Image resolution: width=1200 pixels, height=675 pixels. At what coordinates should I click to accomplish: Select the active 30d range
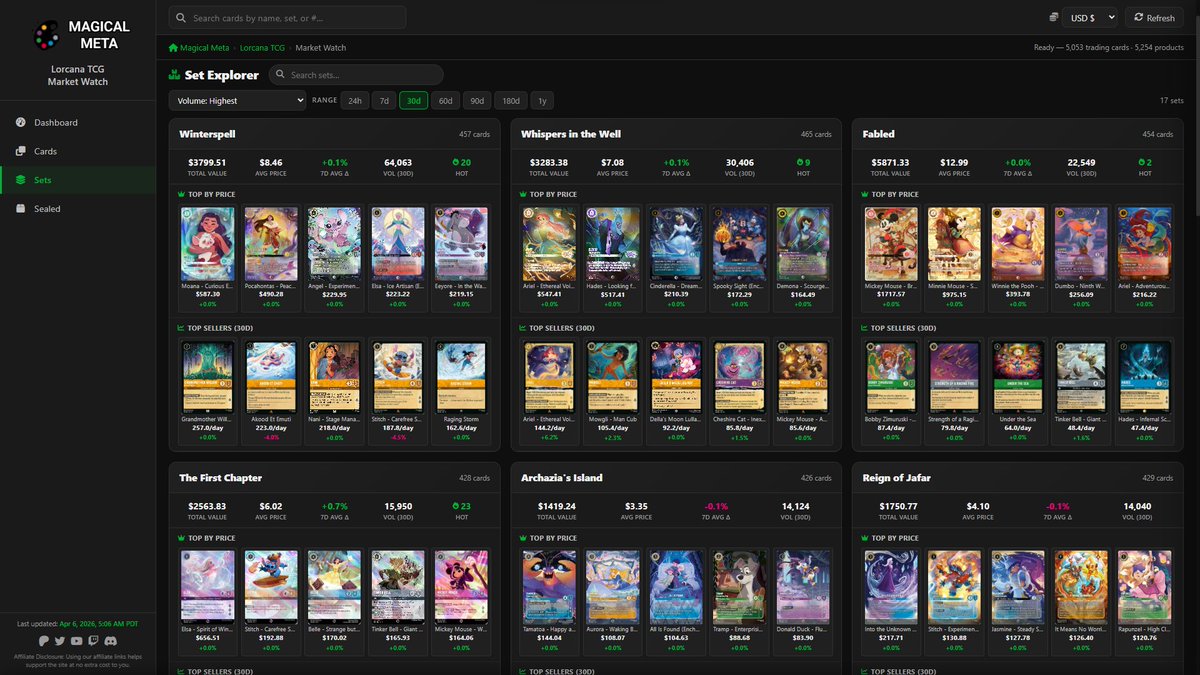pos(414,100)
